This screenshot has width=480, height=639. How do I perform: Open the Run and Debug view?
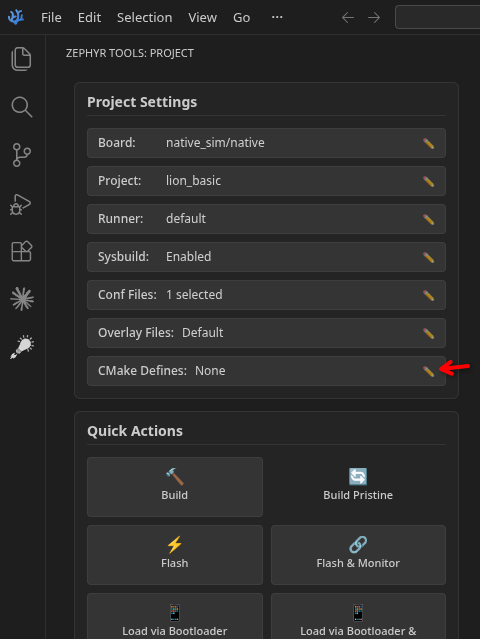click(x=20, y=204)
